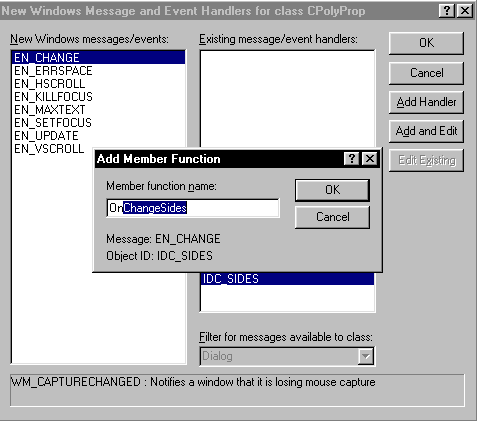The image size is (477, 421).
Task: Click the Add and Edit button
Action: (426, 131)
